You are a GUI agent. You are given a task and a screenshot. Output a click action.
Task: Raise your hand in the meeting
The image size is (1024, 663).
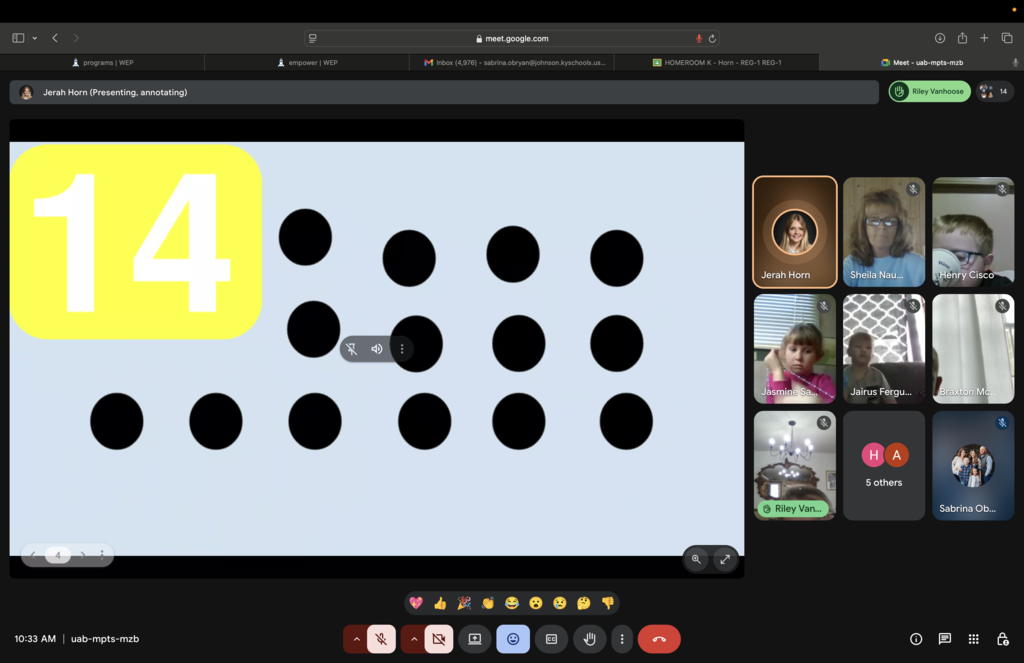click(x=590, y=639)
